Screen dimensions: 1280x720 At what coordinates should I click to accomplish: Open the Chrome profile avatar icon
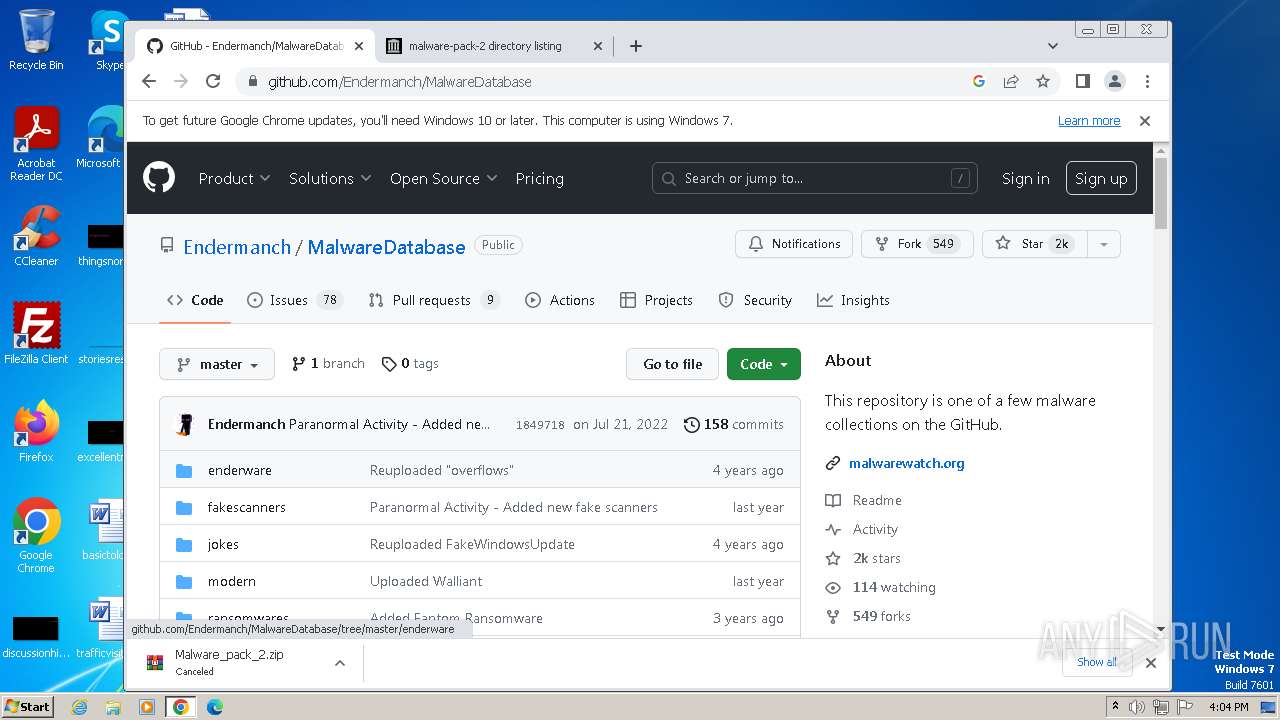1114,81
